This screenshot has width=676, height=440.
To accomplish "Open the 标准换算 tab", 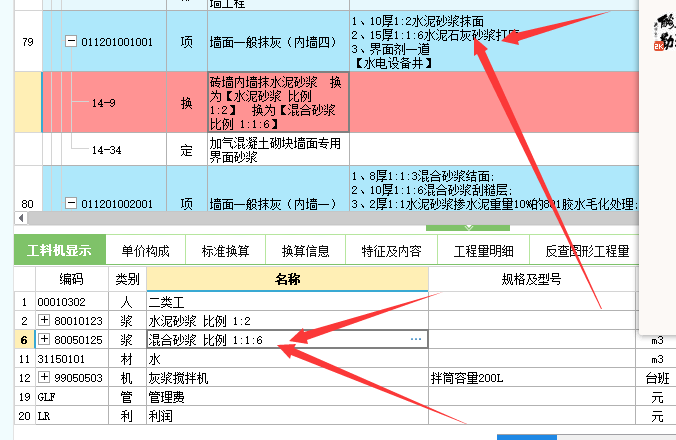I will tap(225, 251).
